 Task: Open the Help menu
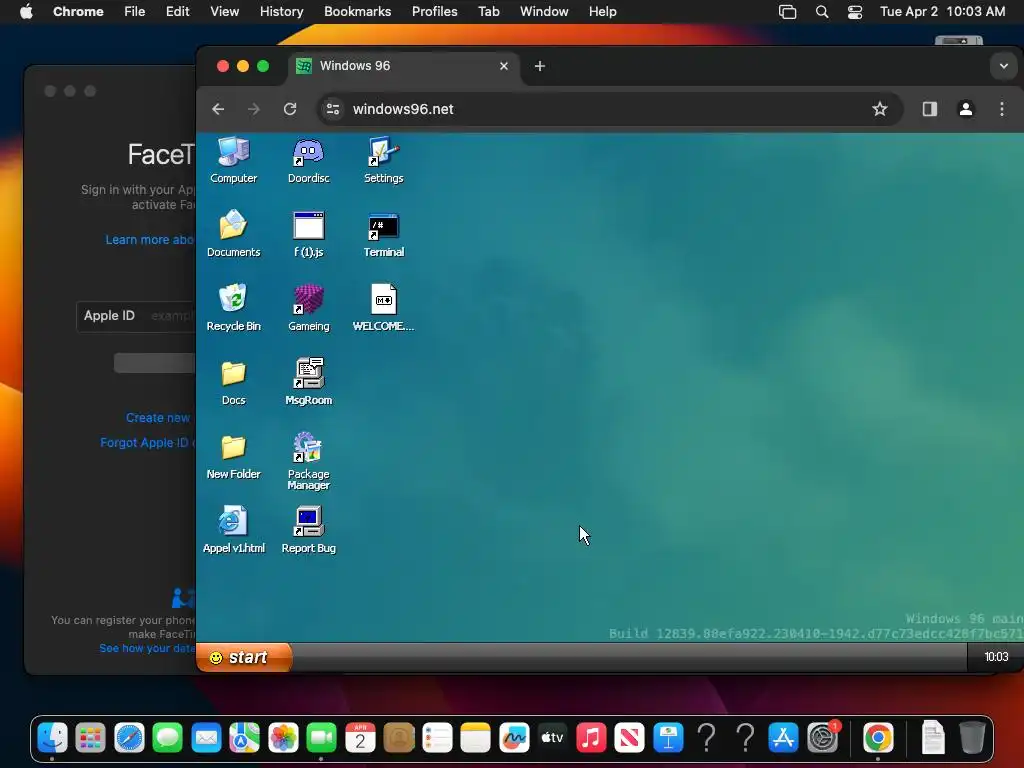[x=602, y=12]
